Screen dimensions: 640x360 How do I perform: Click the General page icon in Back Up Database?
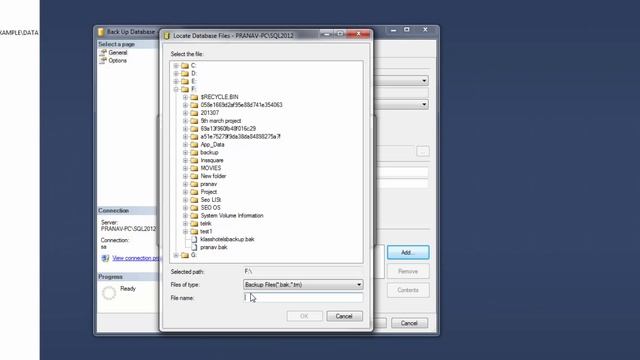pos(103,53)
